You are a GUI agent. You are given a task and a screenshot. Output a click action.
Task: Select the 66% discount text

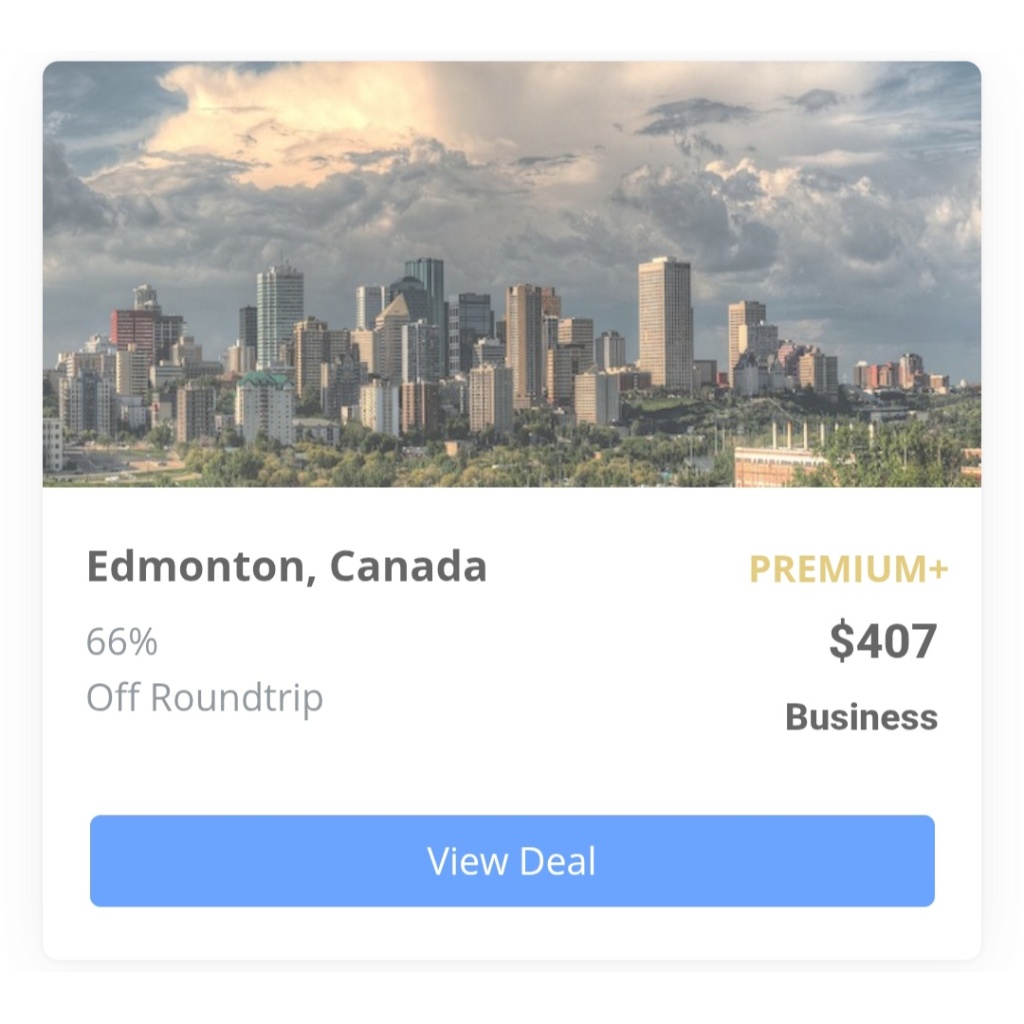click(x=122, y=641)
